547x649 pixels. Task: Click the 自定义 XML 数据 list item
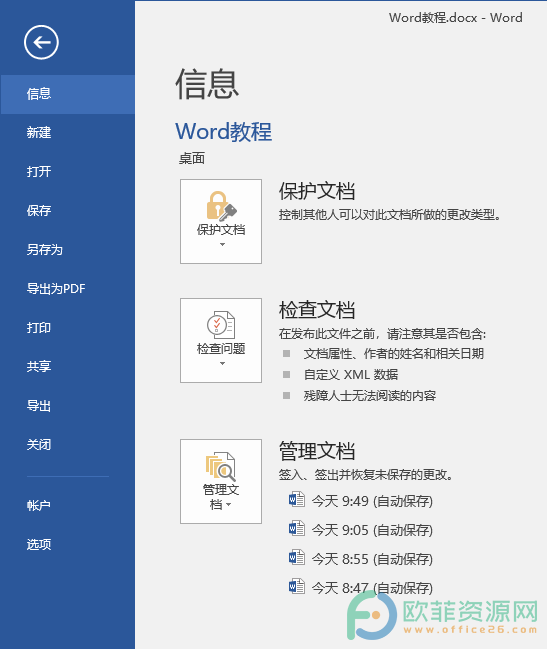(351, 375)
